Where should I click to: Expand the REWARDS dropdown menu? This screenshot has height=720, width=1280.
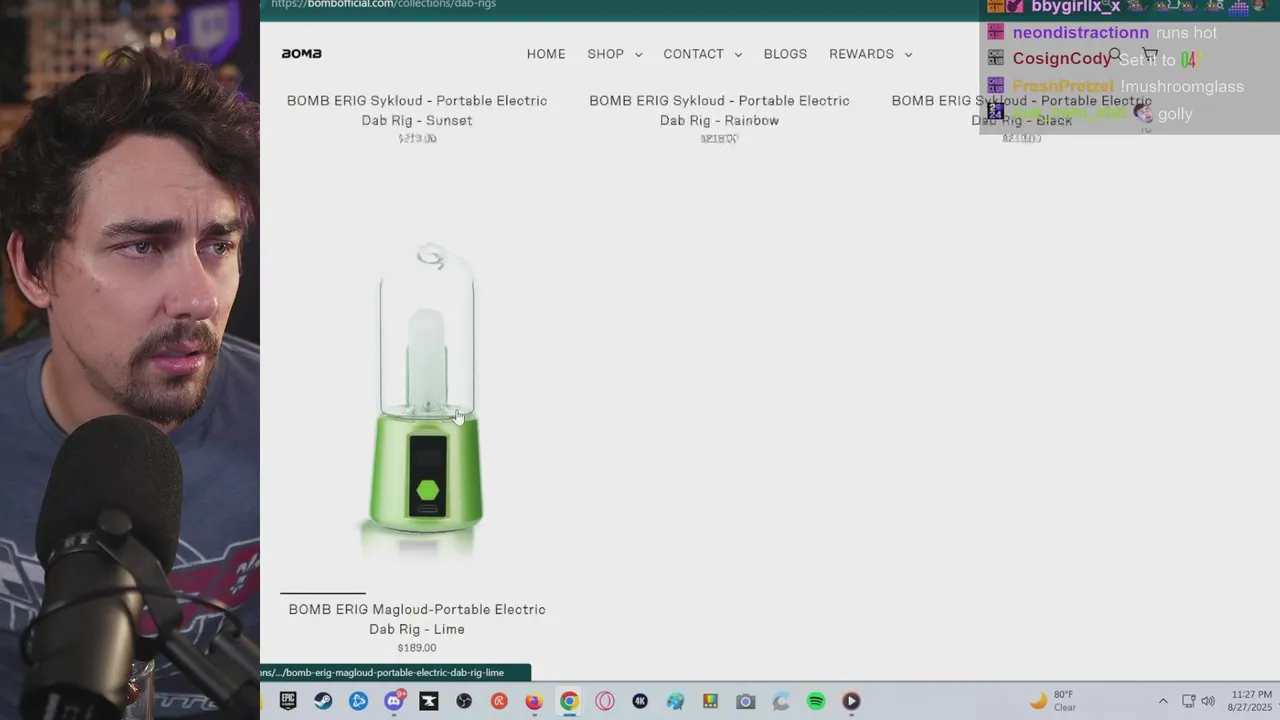point(870,54)
